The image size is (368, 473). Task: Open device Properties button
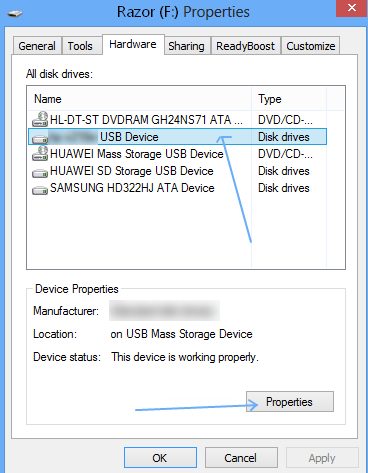(x=290, y=402)
